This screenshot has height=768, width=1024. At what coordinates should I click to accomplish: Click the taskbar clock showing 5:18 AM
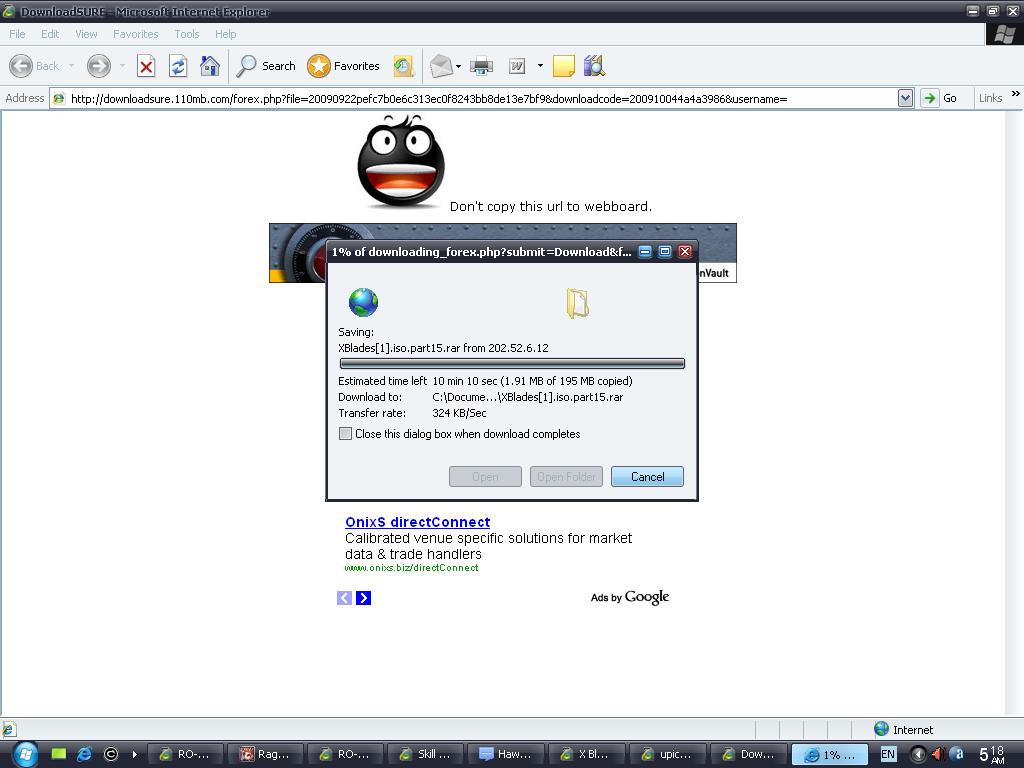click(992, 754)
